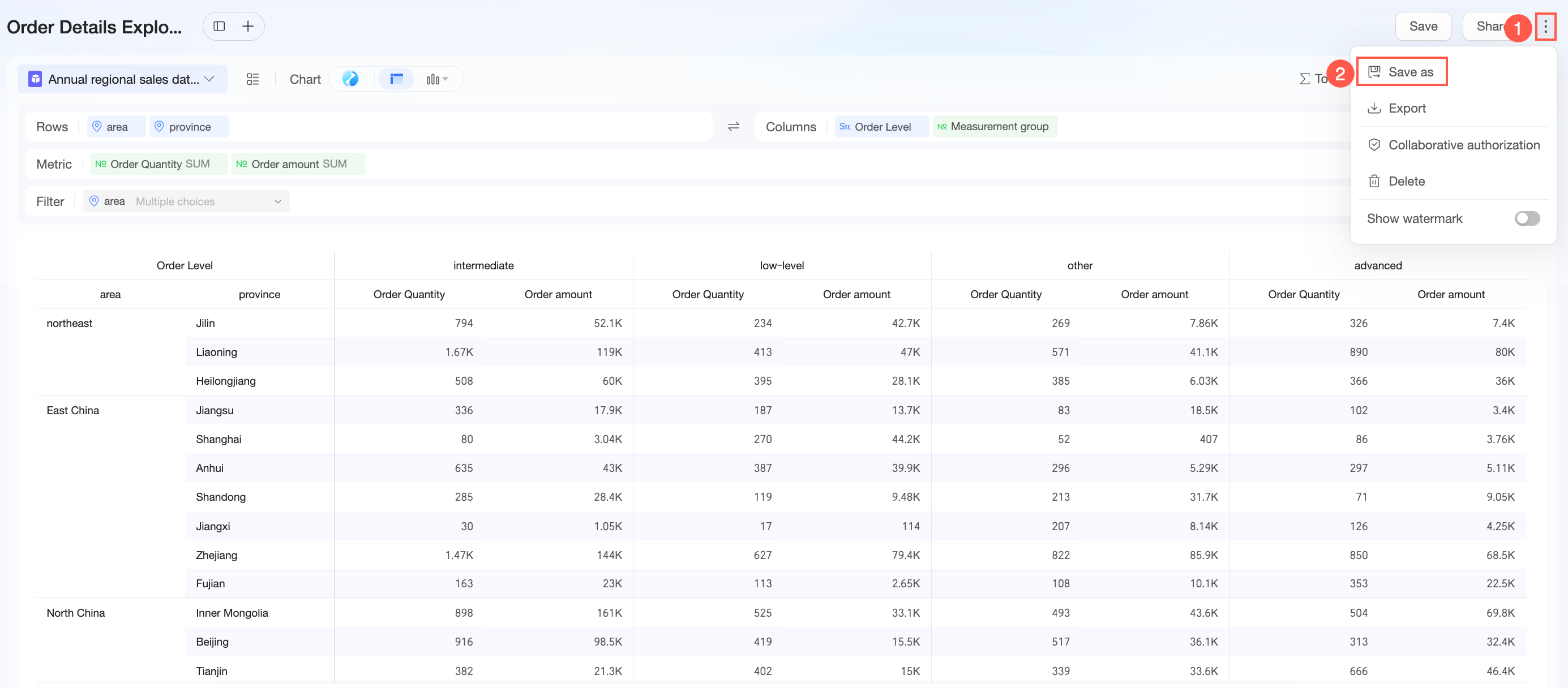Open the three-dot more options menu
The height and width of the screenshot is (688, 1568).
pyautogui.click(x=1545, y=26)
